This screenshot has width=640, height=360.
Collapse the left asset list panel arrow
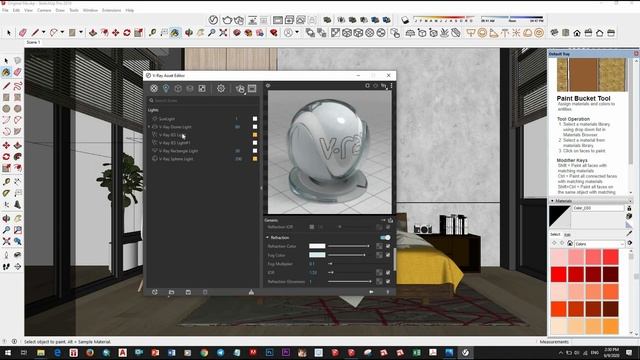click(x=144, y=188)
